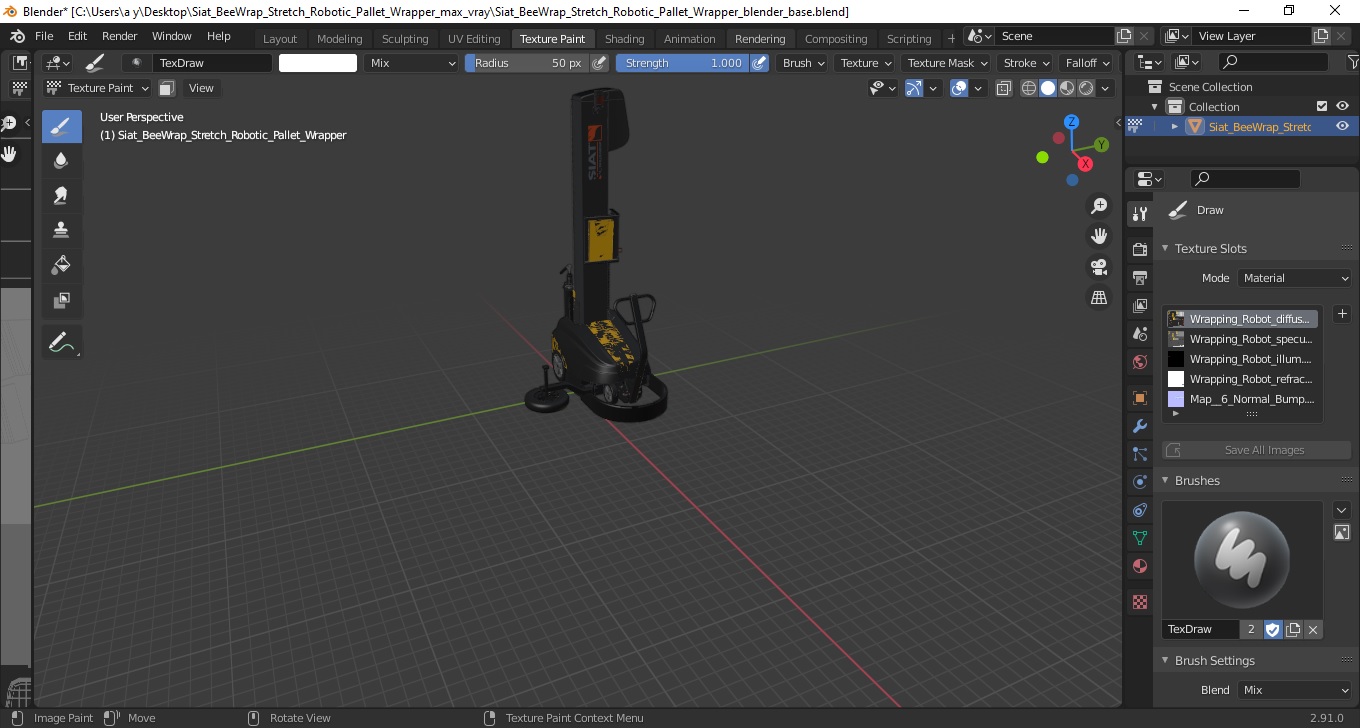The width and height of the screenshot is (1360, 728).
Task: Open Texture properties tab icon
Action: coord(1139,602)
